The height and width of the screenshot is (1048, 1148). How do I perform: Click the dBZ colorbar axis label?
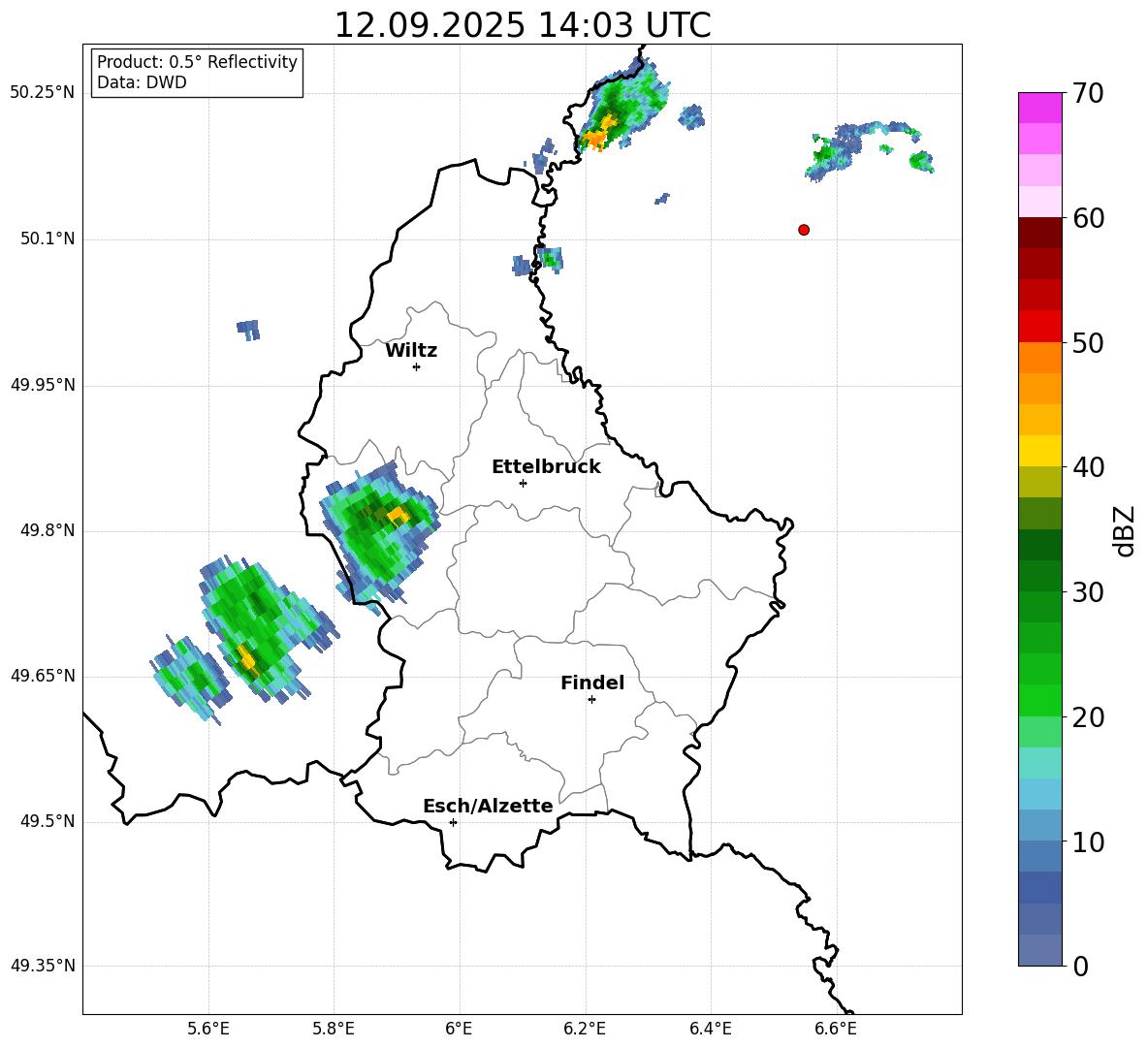[x=1125, y=530]
